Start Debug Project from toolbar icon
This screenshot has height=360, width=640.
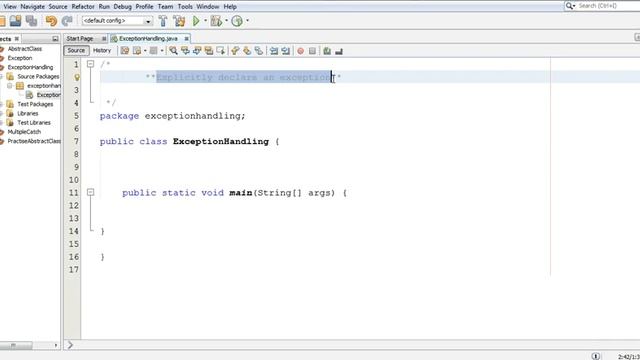216,21
